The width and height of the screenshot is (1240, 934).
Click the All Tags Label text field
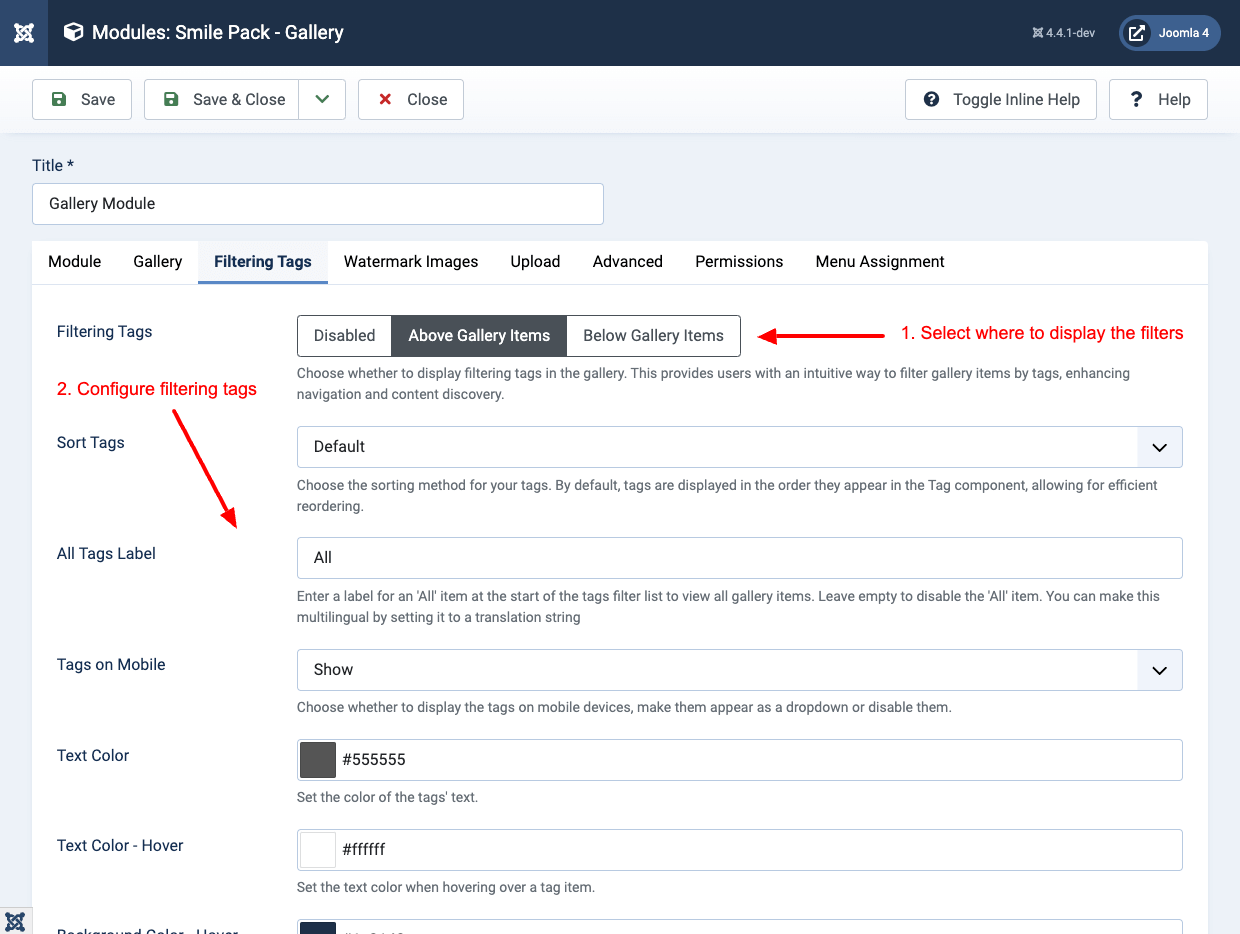tap(740, 558)
